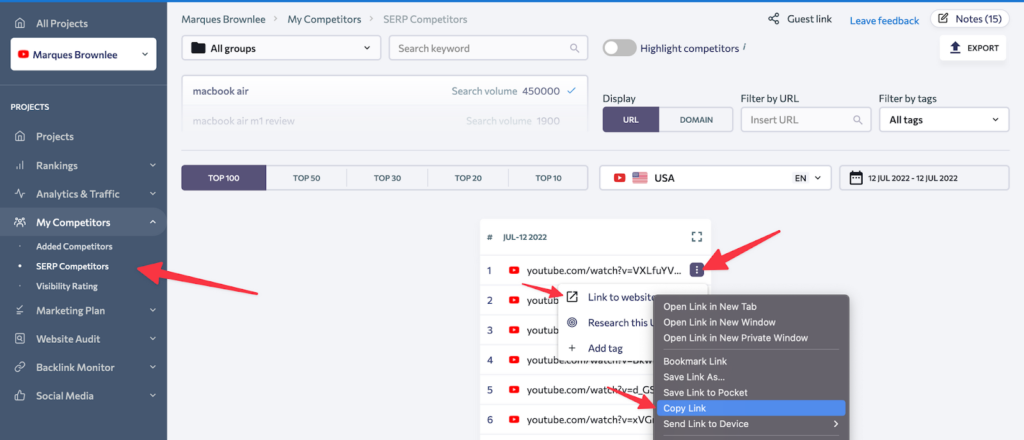
Task: Switch Display to URL
Action: tap(631, 120)
